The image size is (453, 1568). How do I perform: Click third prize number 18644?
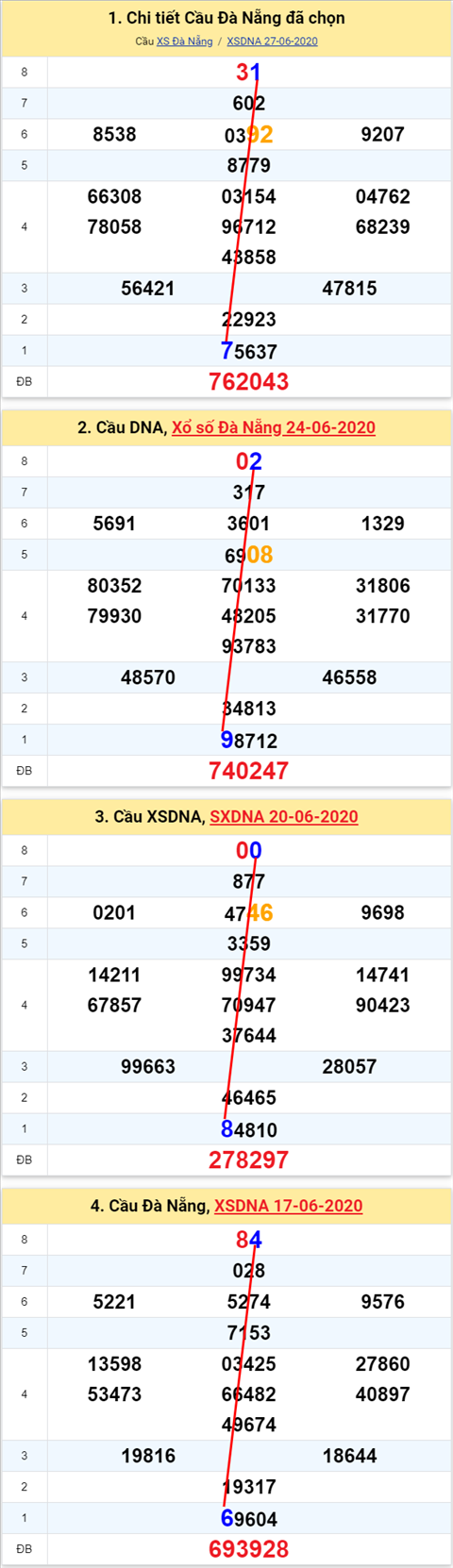tap(349, 1456)
